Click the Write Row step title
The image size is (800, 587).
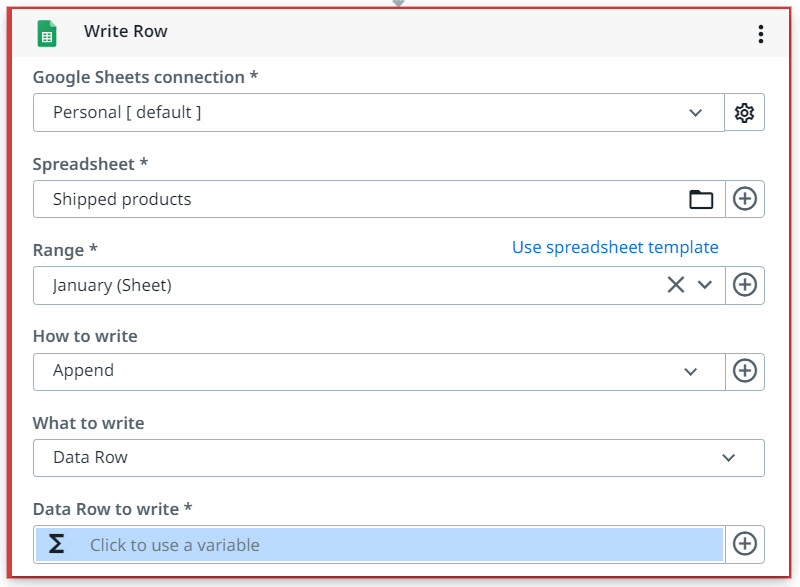(x=126, y=31)
